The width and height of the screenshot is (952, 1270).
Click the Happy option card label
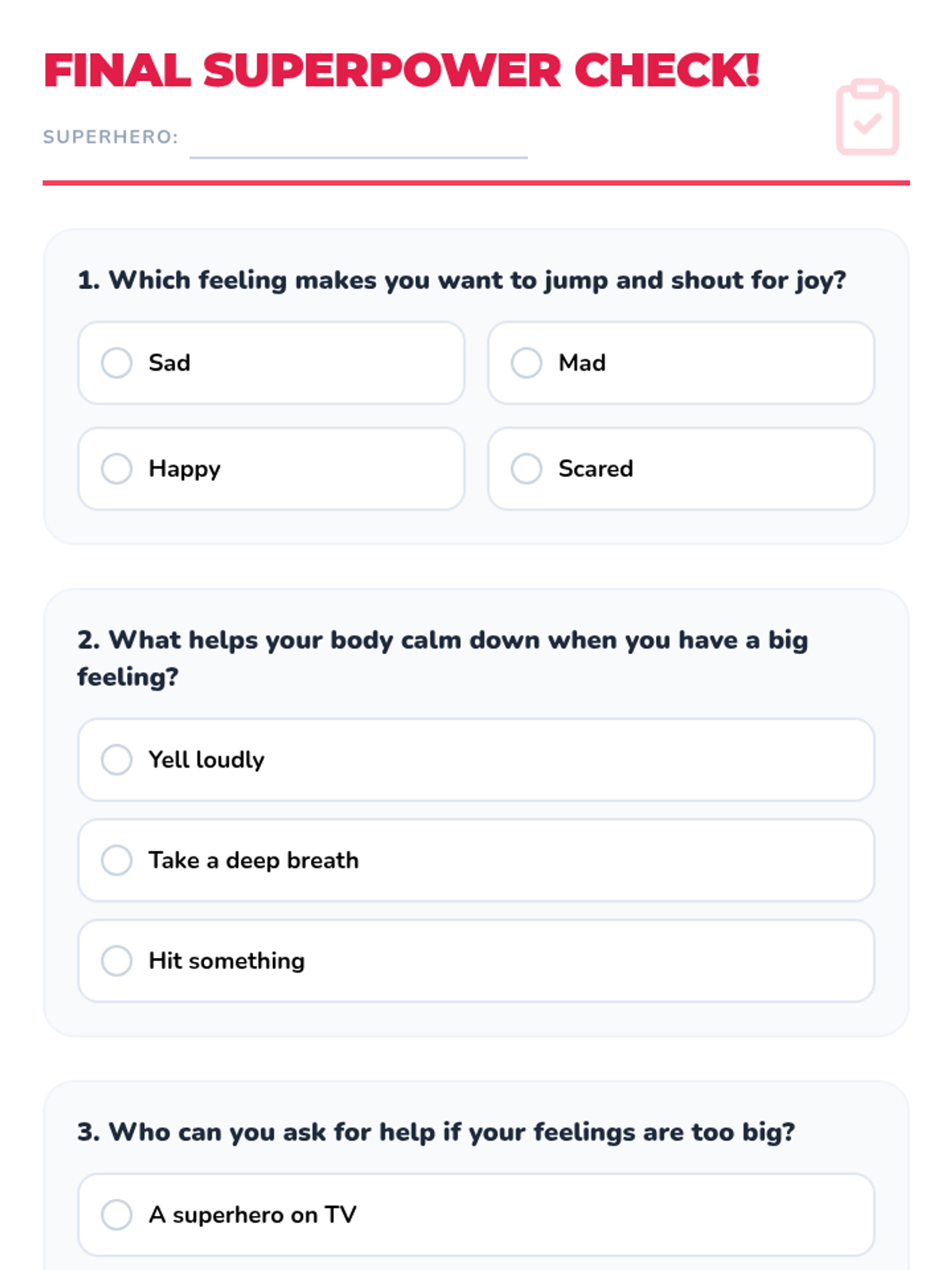tap(185, 469)
